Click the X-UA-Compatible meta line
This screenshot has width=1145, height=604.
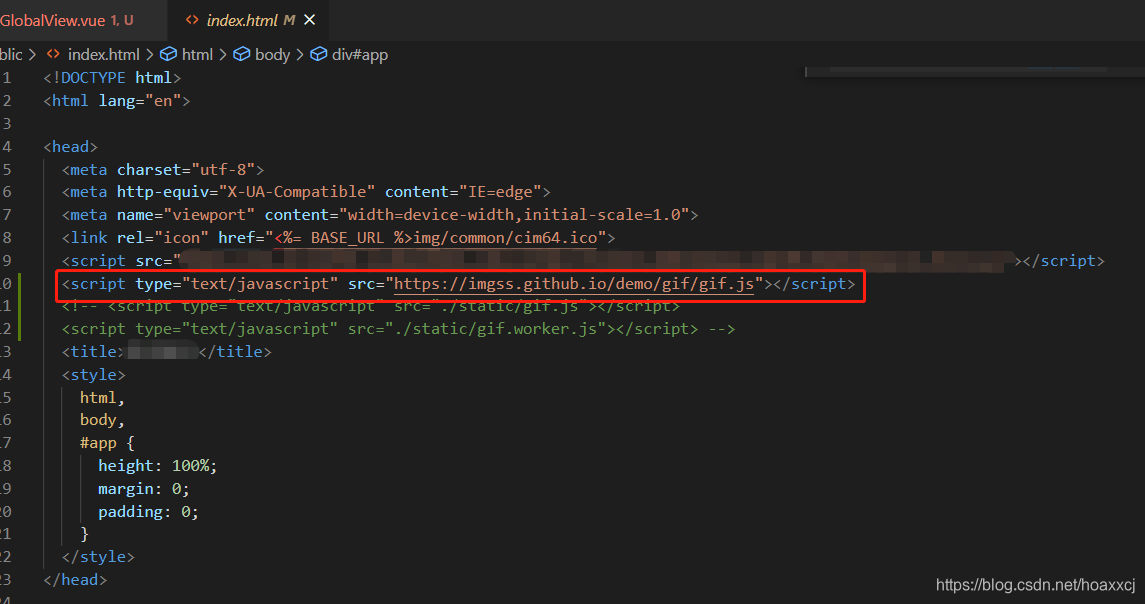tap(306, 192)
